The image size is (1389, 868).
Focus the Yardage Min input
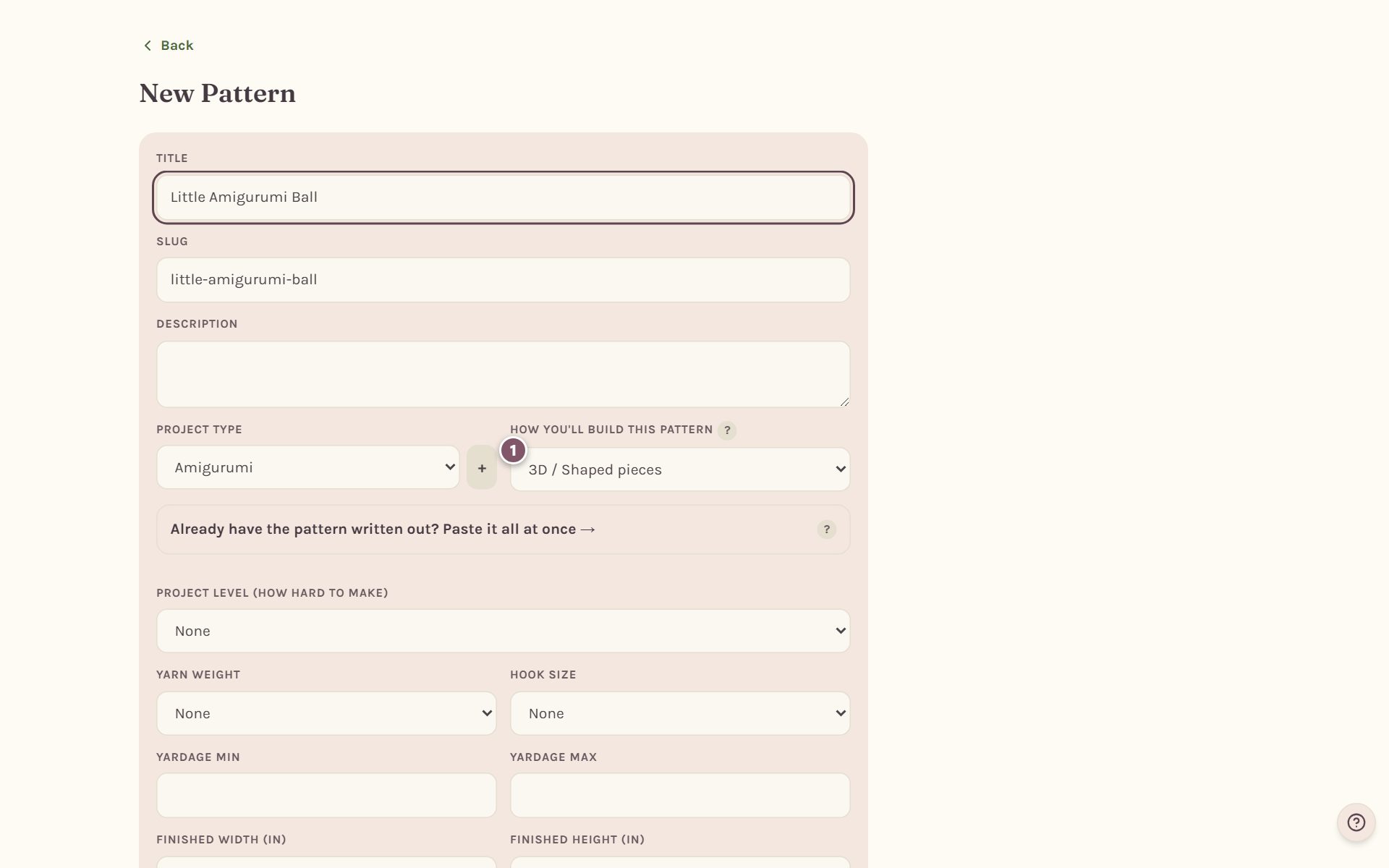(326, 796)
